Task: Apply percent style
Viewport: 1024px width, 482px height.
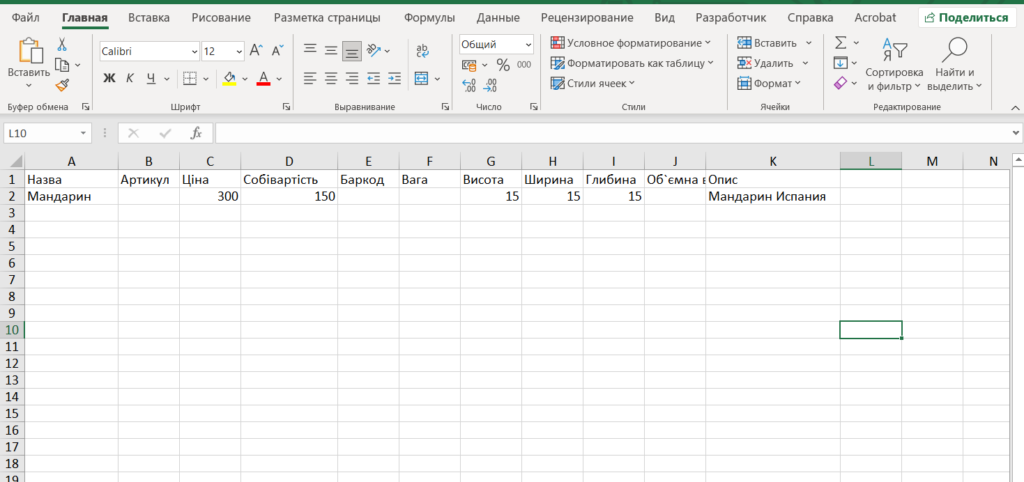Action: (503, 65)
